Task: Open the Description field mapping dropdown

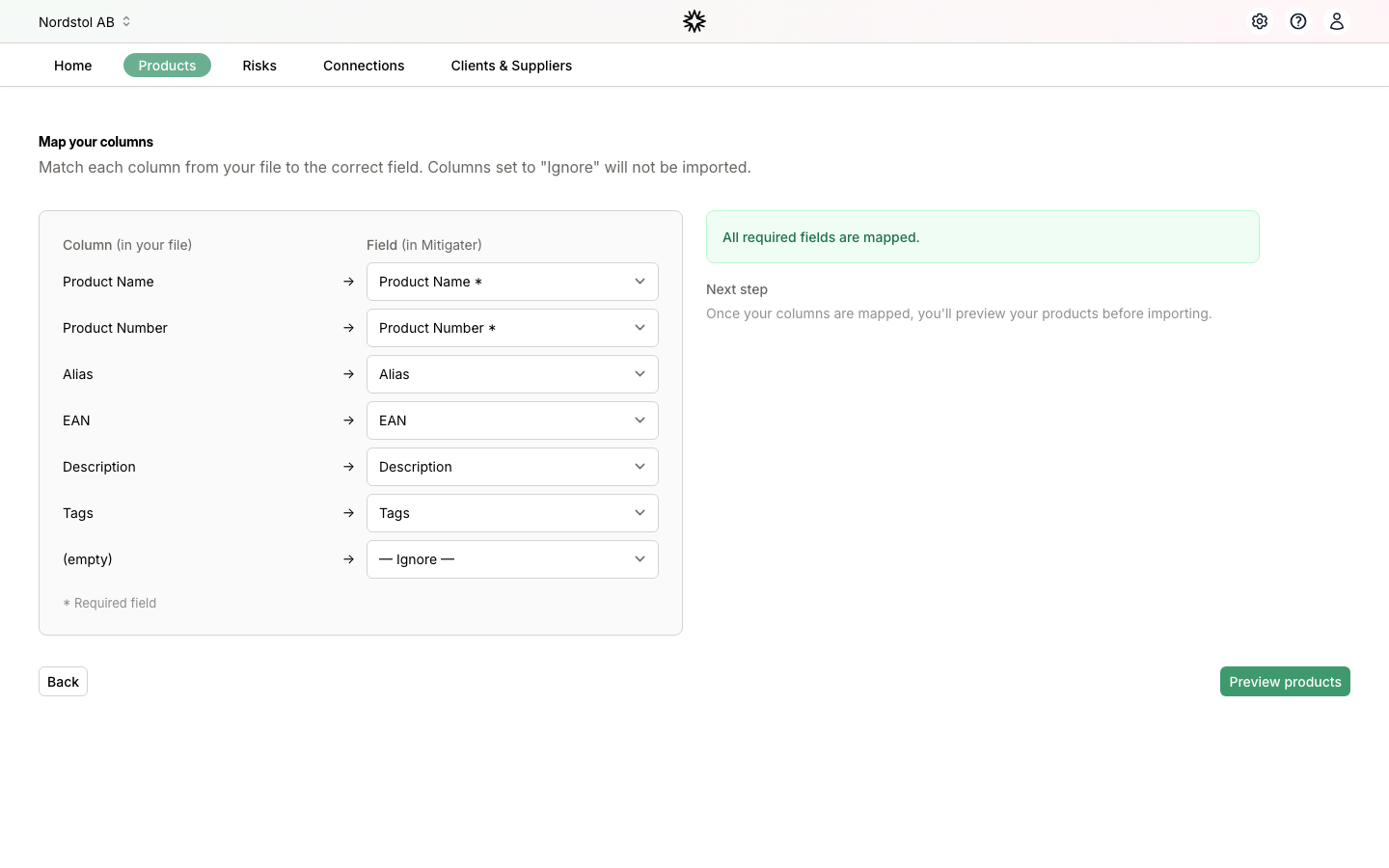Action: point(512,467)
